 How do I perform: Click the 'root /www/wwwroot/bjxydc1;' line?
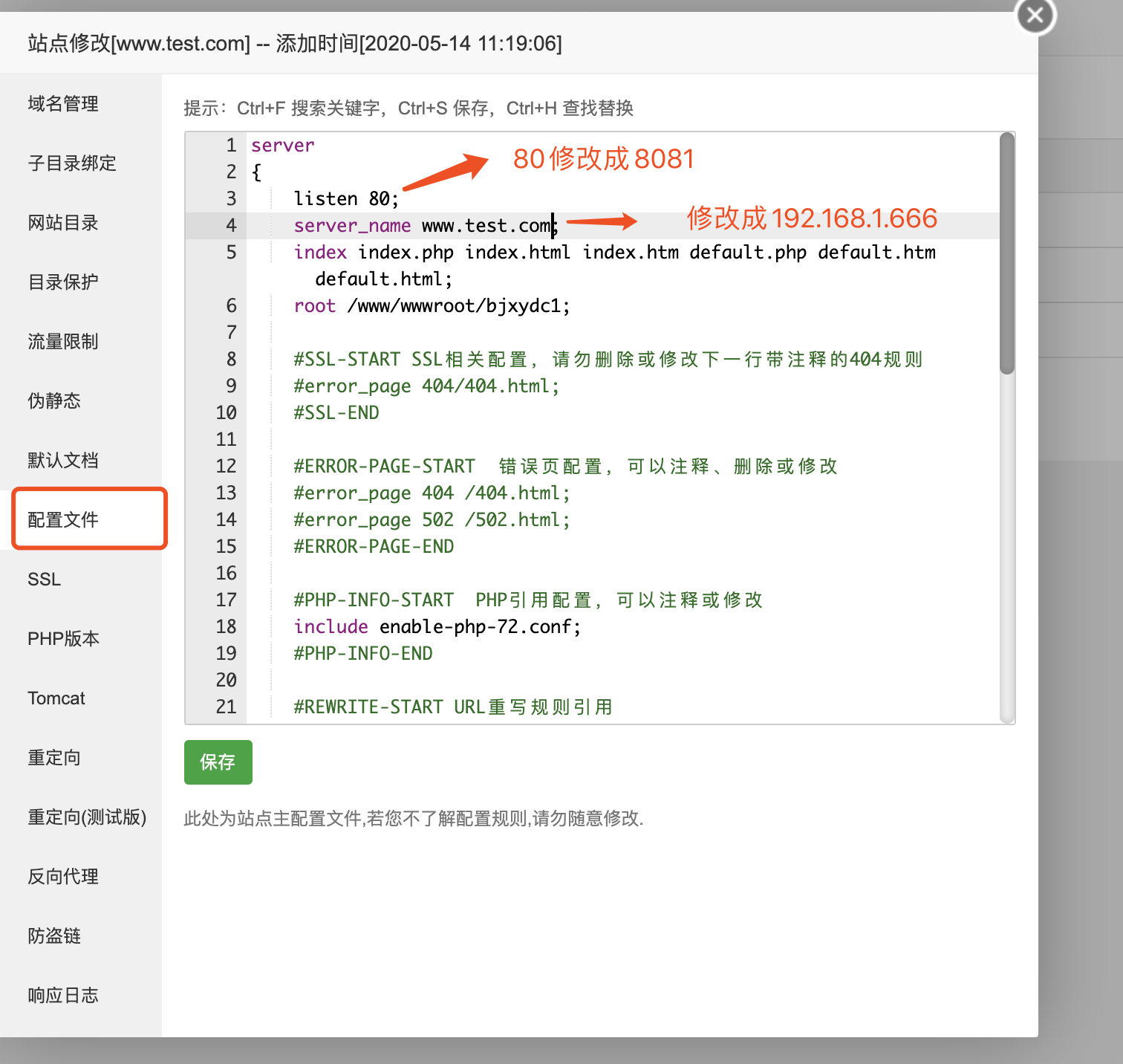tap(432, 306)
